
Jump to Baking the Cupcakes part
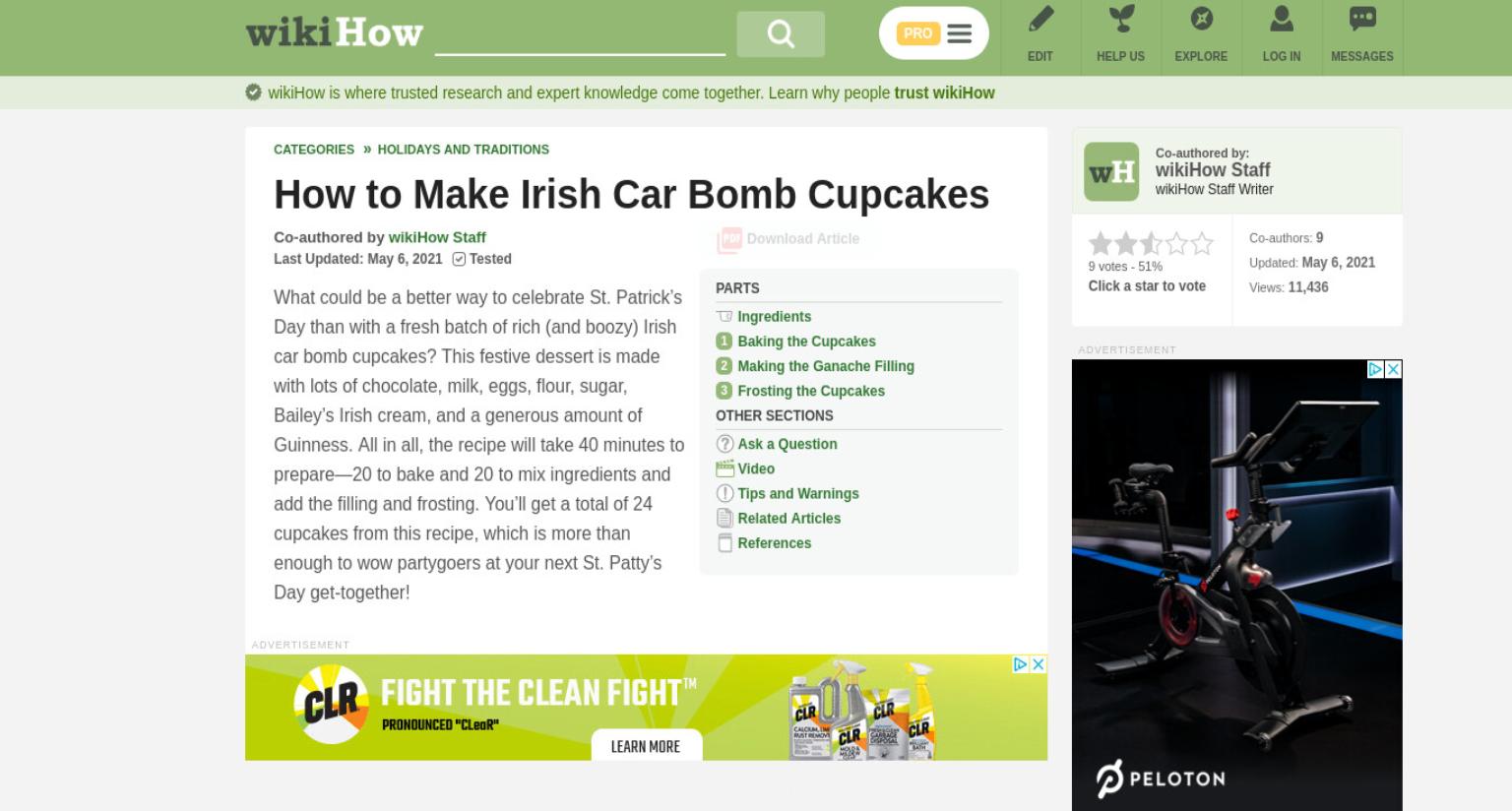click(806, 342)
